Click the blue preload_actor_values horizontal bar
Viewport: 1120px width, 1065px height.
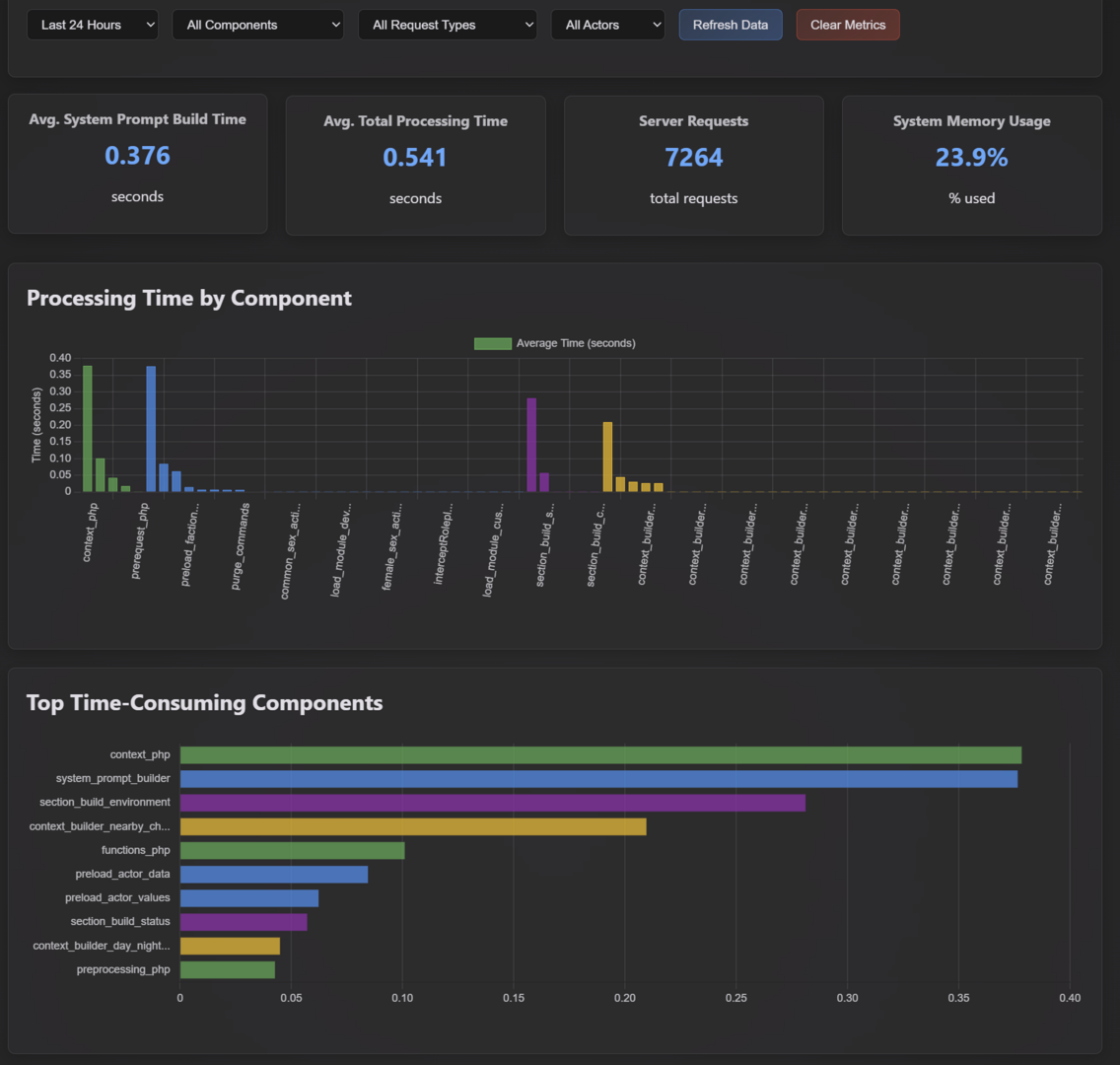click(249, 898)
